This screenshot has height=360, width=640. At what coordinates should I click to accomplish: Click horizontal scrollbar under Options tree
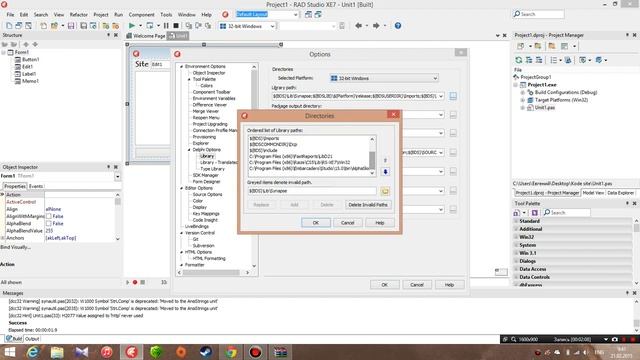click(x=213, y=272)
